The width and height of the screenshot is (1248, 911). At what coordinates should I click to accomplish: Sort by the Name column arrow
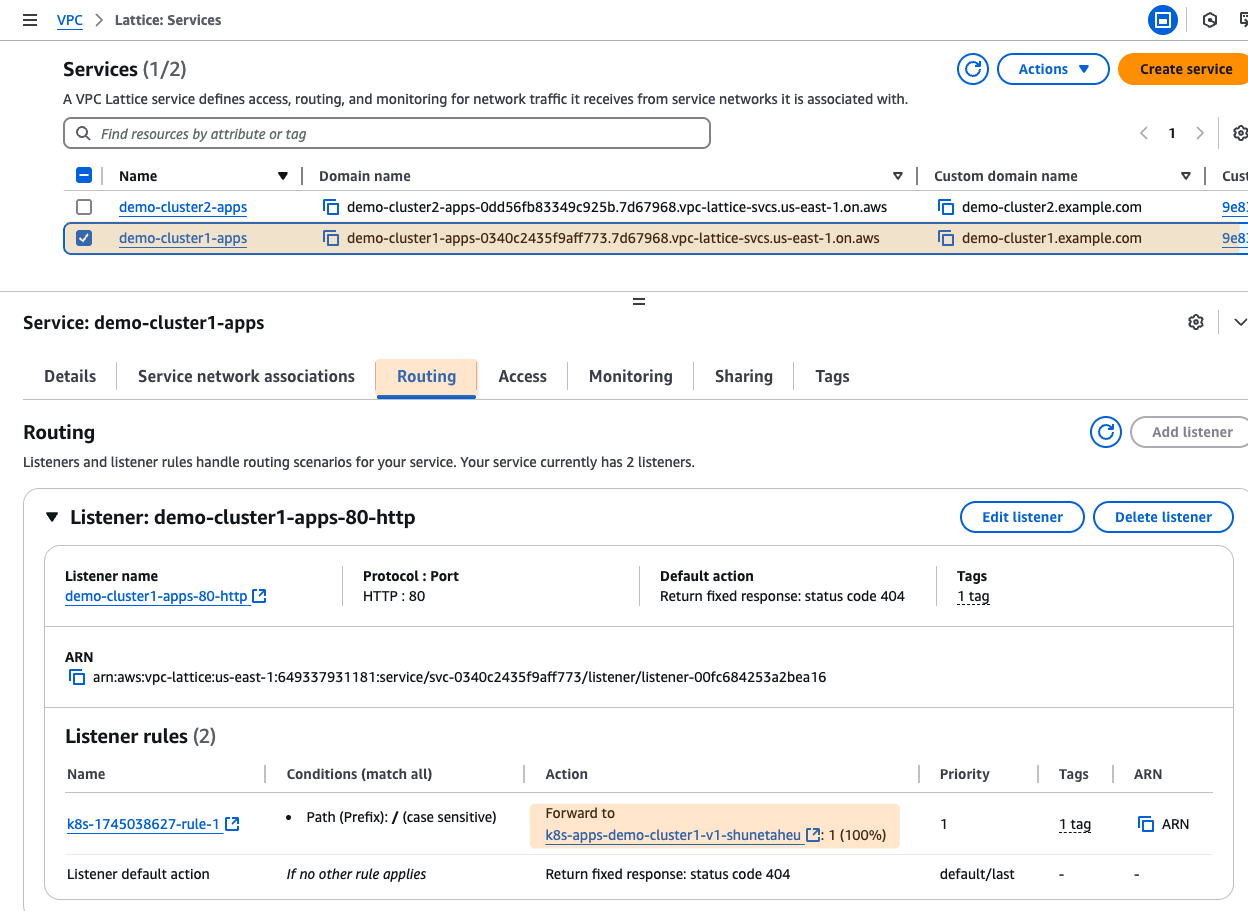coord(283,176)
